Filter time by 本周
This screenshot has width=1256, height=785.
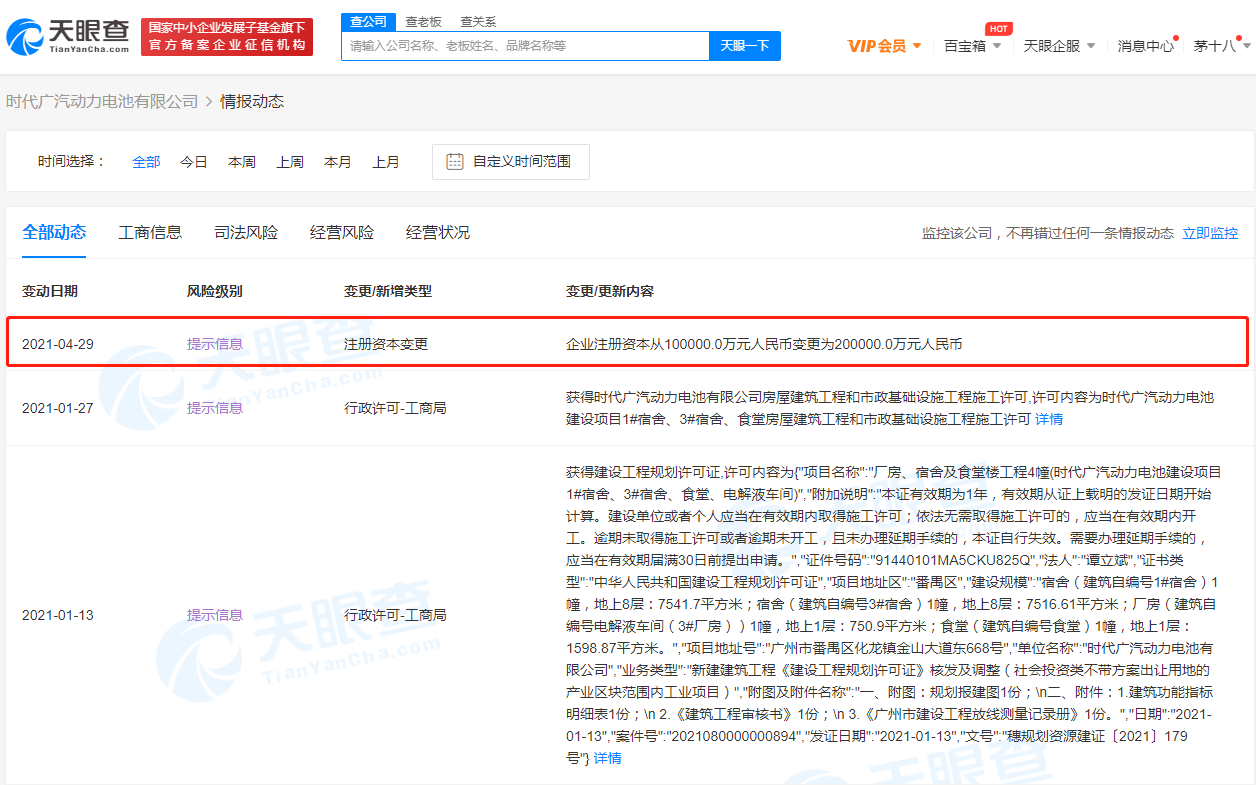pyautogui.click(x=242, y=162)
